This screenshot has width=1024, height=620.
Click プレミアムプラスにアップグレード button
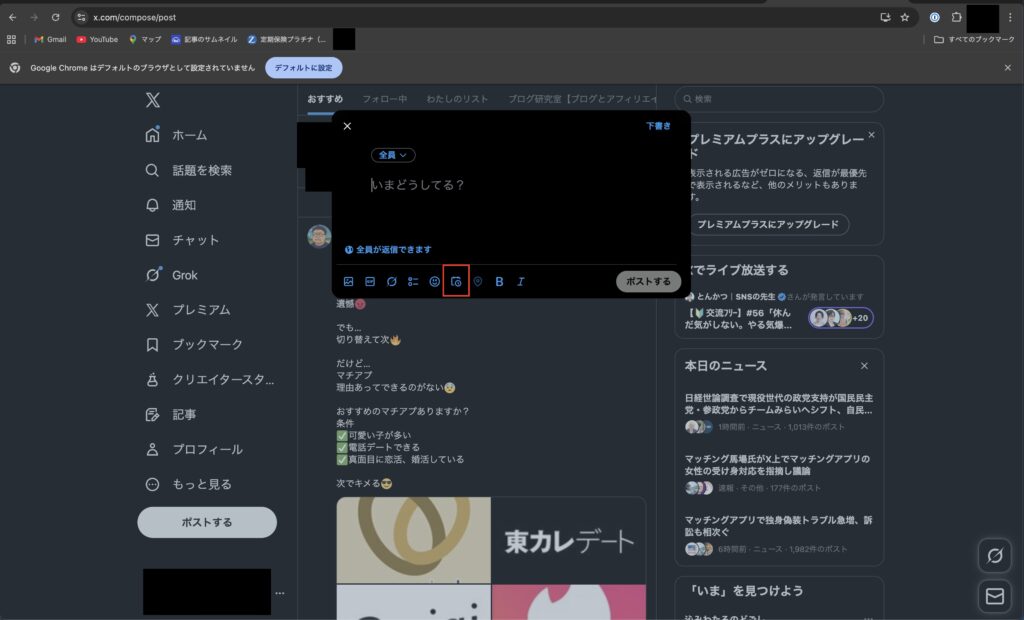coord(767,224)
